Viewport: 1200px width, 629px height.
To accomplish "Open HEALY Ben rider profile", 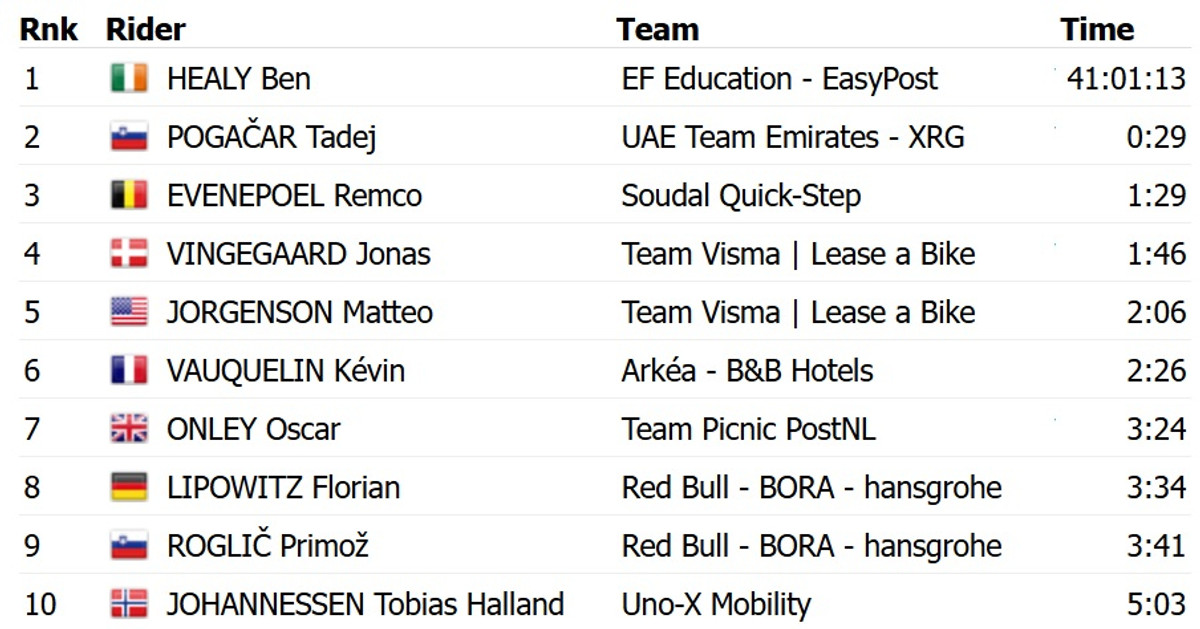I will pyautogui.click(x=238, y=78).
